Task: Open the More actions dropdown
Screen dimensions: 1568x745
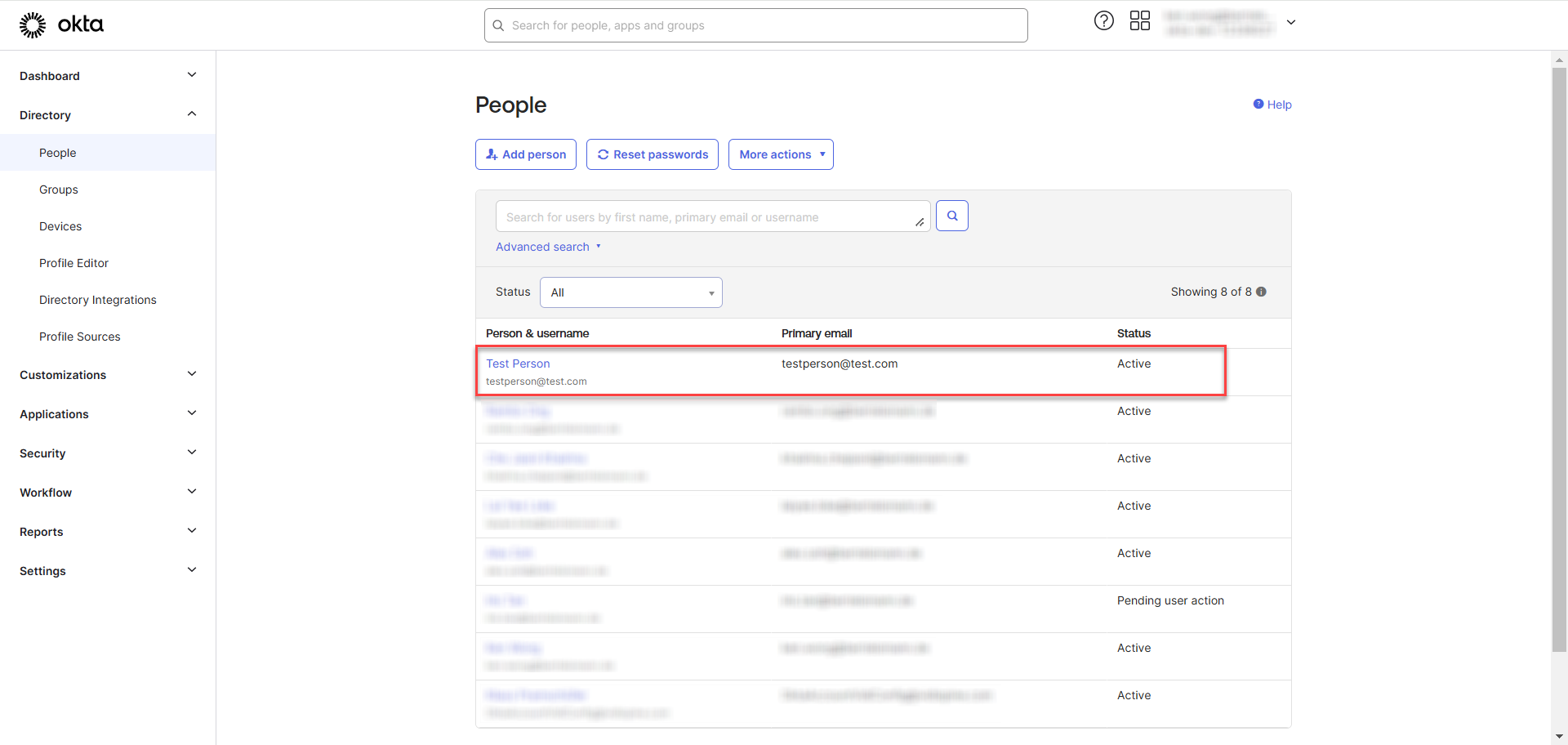Action: pyautogui.click(x=781, y=154)
